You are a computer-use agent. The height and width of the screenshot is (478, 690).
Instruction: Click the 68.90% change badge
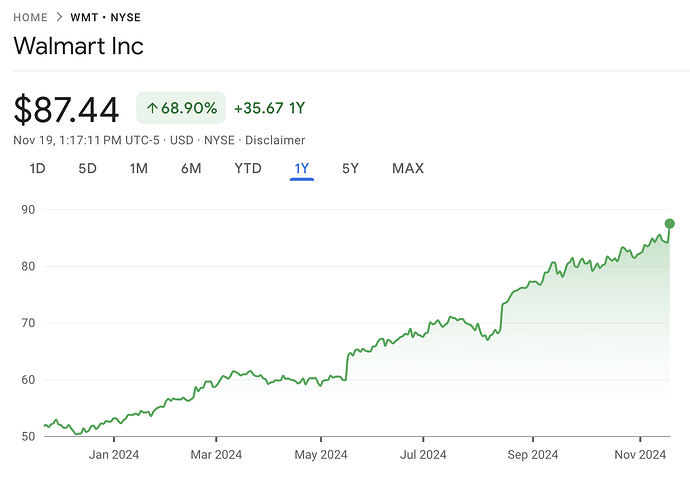(181, 108)
